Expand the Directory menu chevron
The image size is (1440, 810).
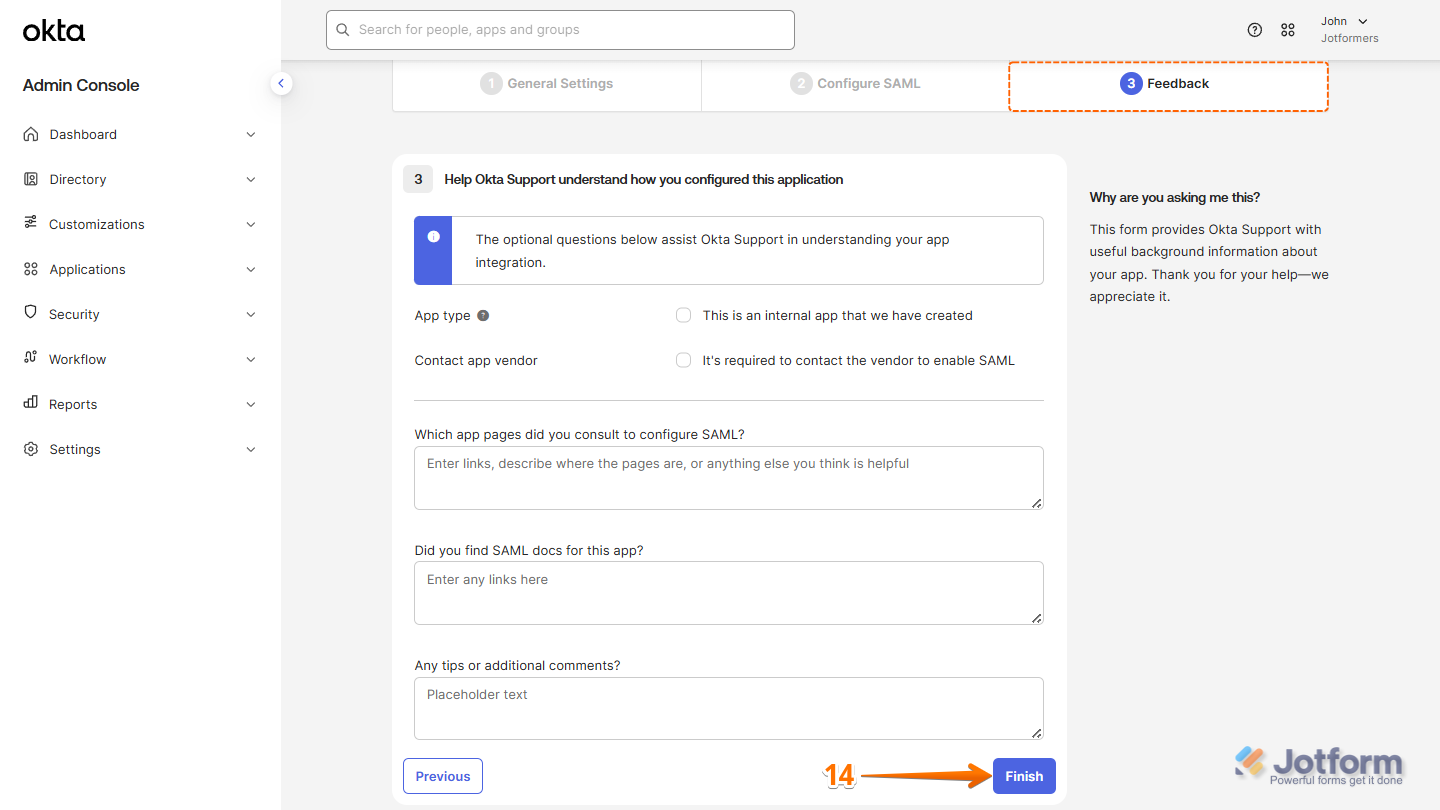pos(251,180)
